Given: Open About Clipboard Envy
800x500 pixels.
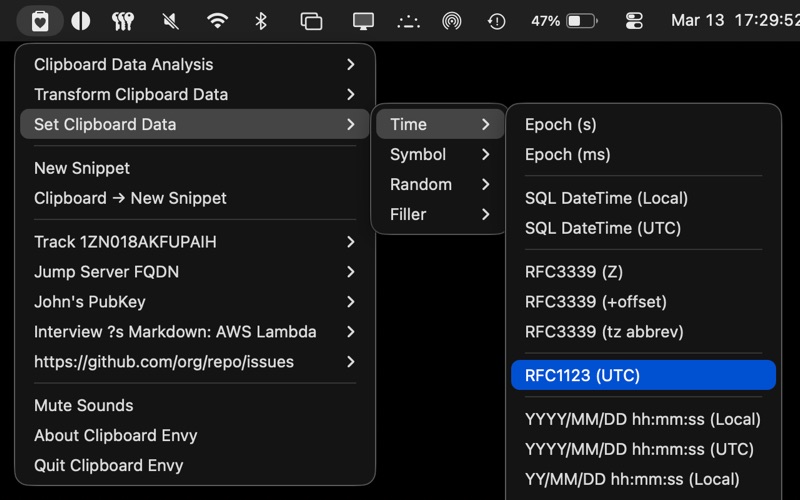Looking at the screenshot, I should (194, 435).
